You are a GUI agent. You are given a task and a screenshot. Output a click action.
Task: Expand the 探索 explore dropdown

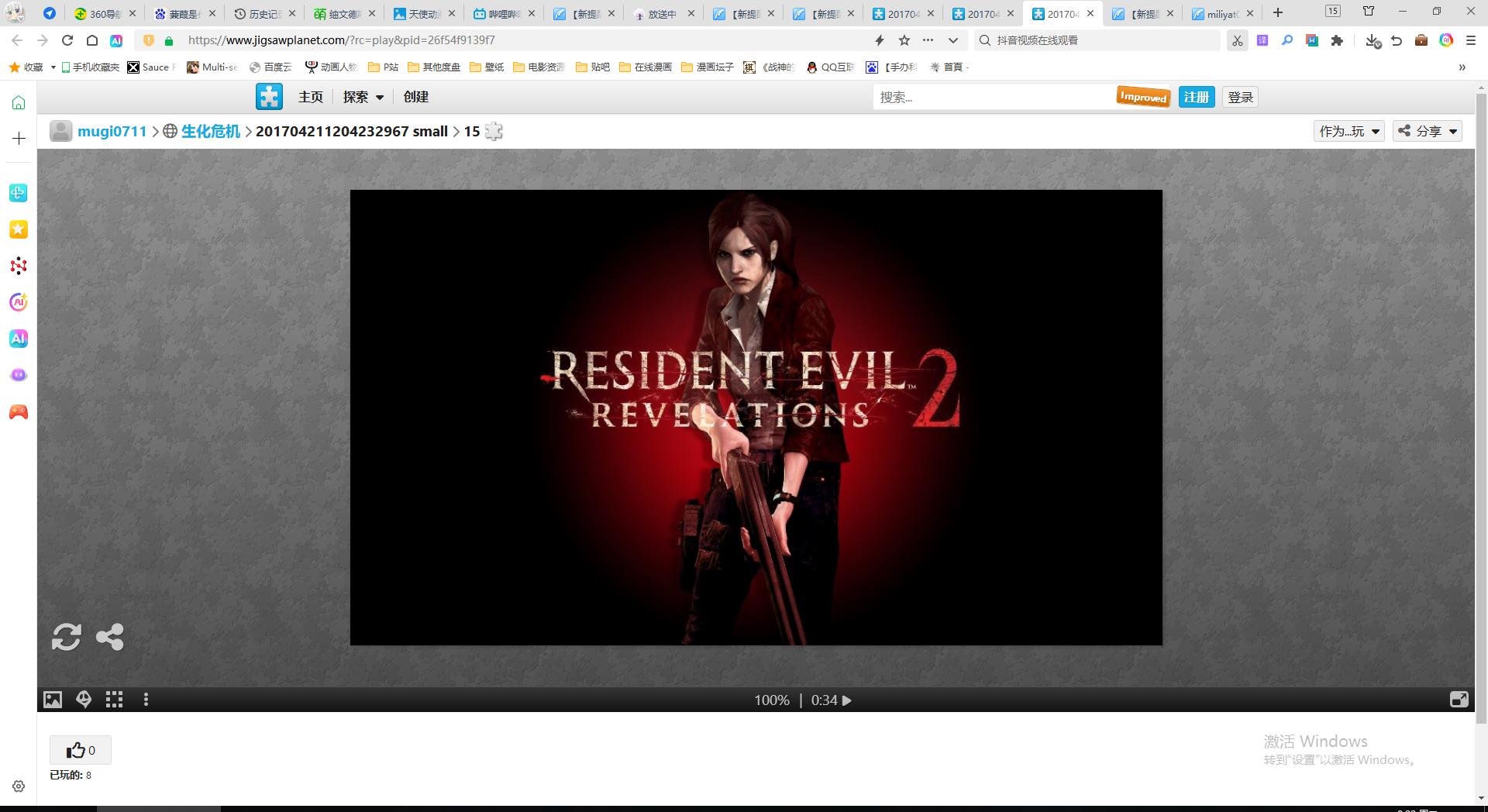pyautogui.click(x=363, y=97)
